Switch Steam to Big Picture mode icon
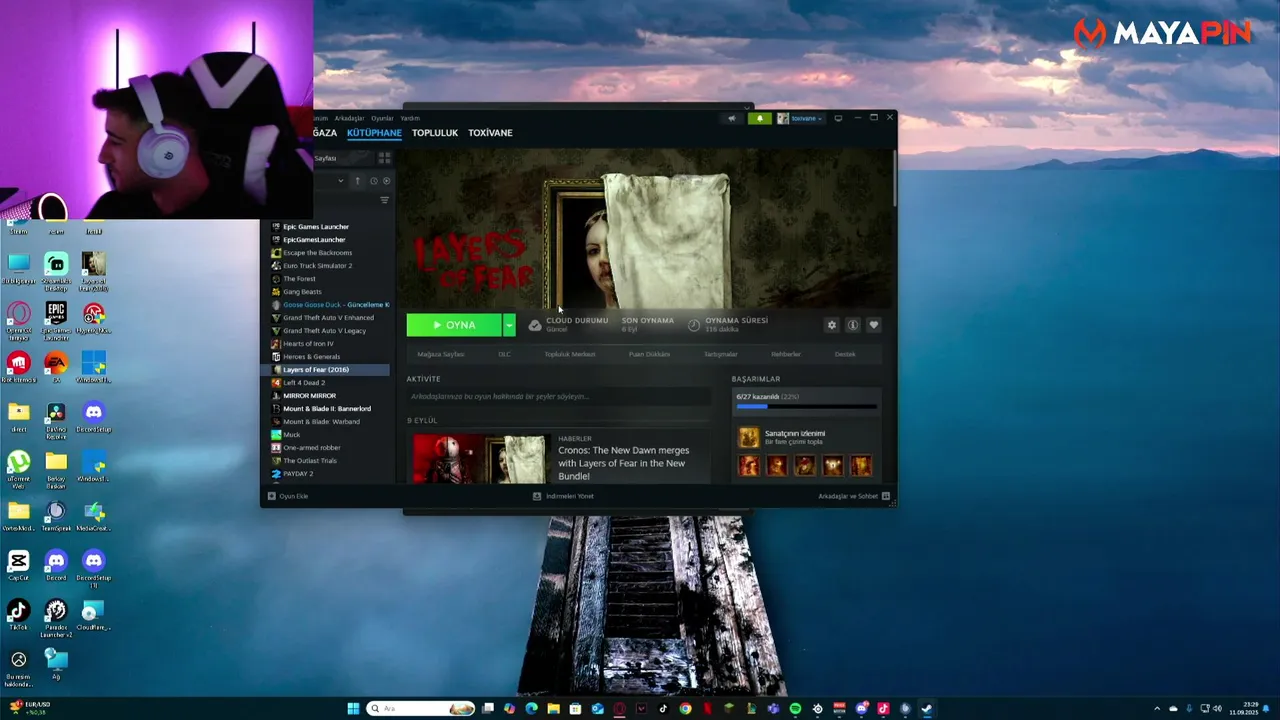 pyautogui.click(x=838, y=118)
